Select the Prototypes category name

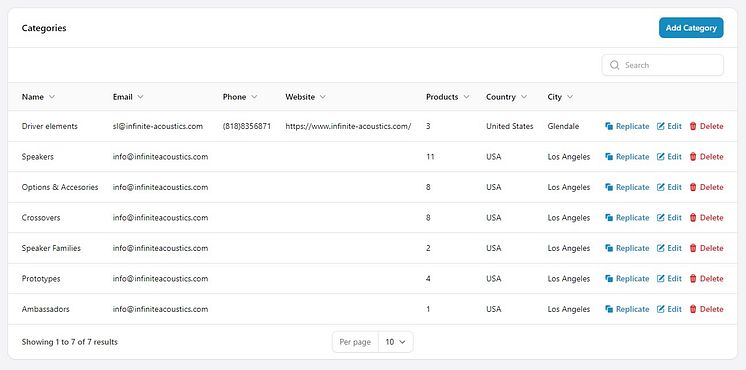[41, 279]
